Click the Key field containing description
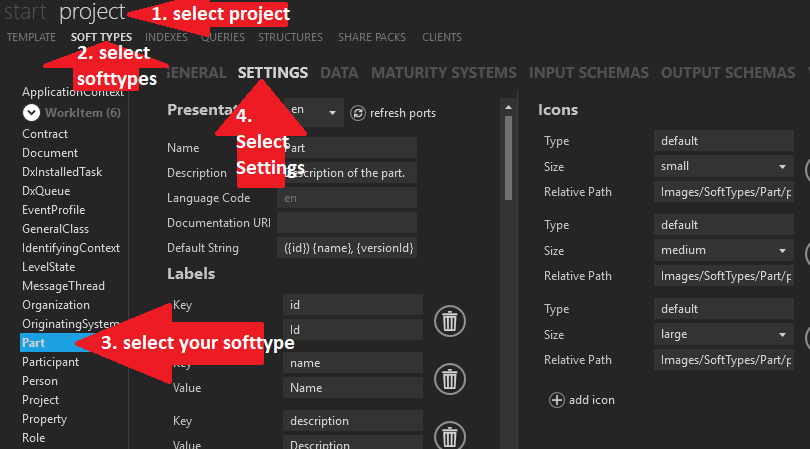 click(353, 421)
